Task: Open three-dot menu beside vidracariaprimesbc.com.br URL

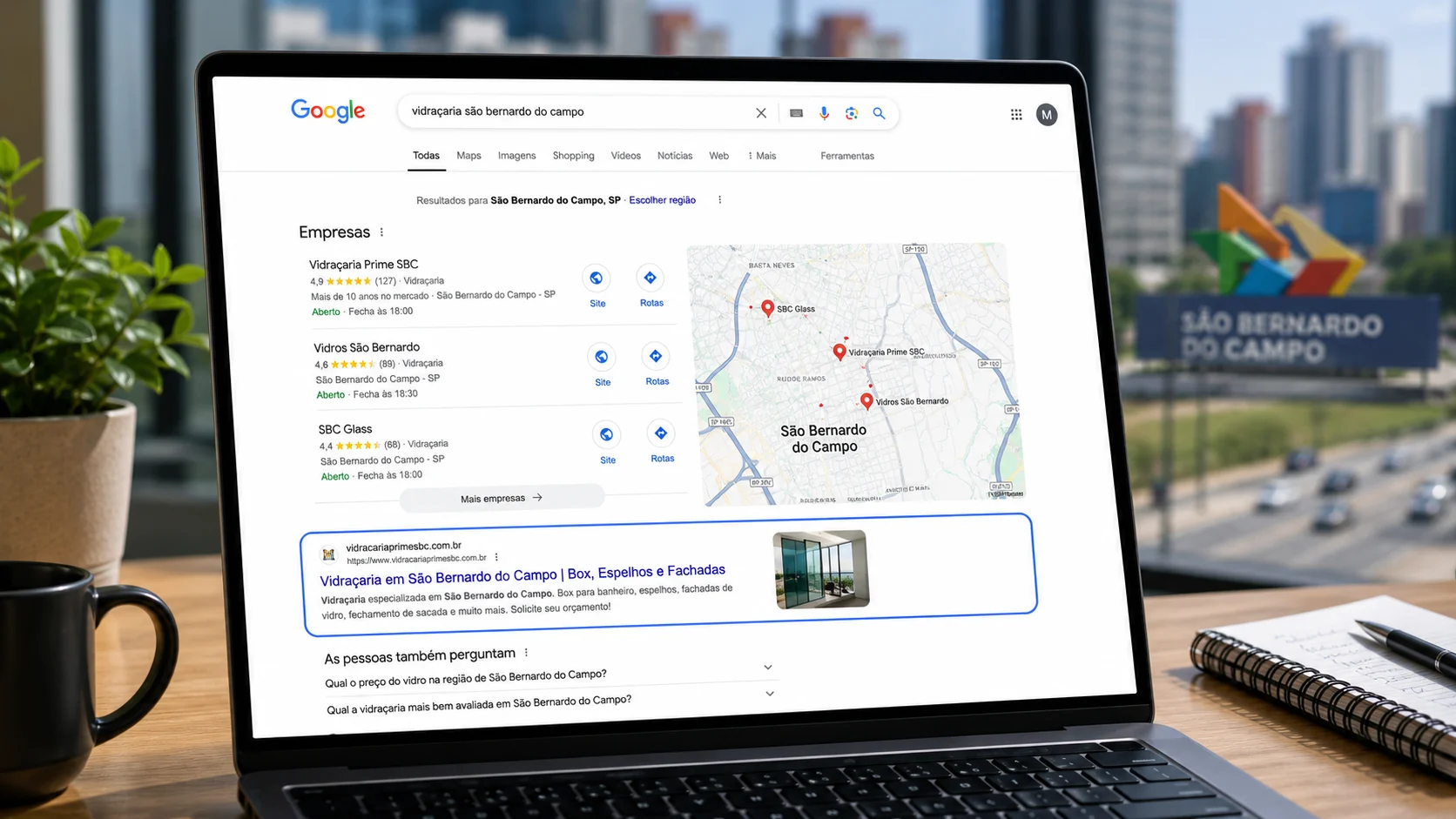Action: tap(496, 557)
